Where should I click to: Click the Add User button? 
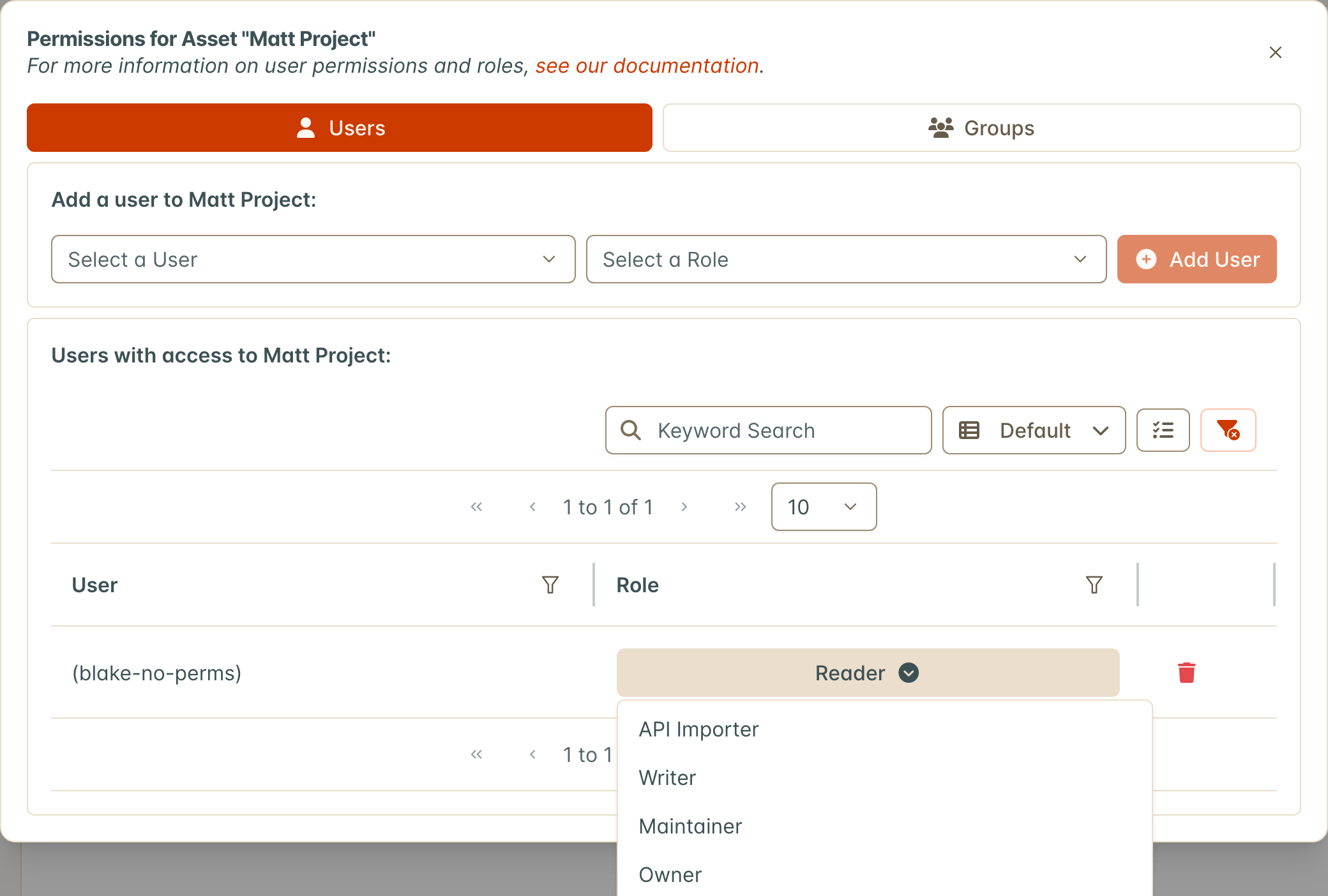(x=1196, y=259)
